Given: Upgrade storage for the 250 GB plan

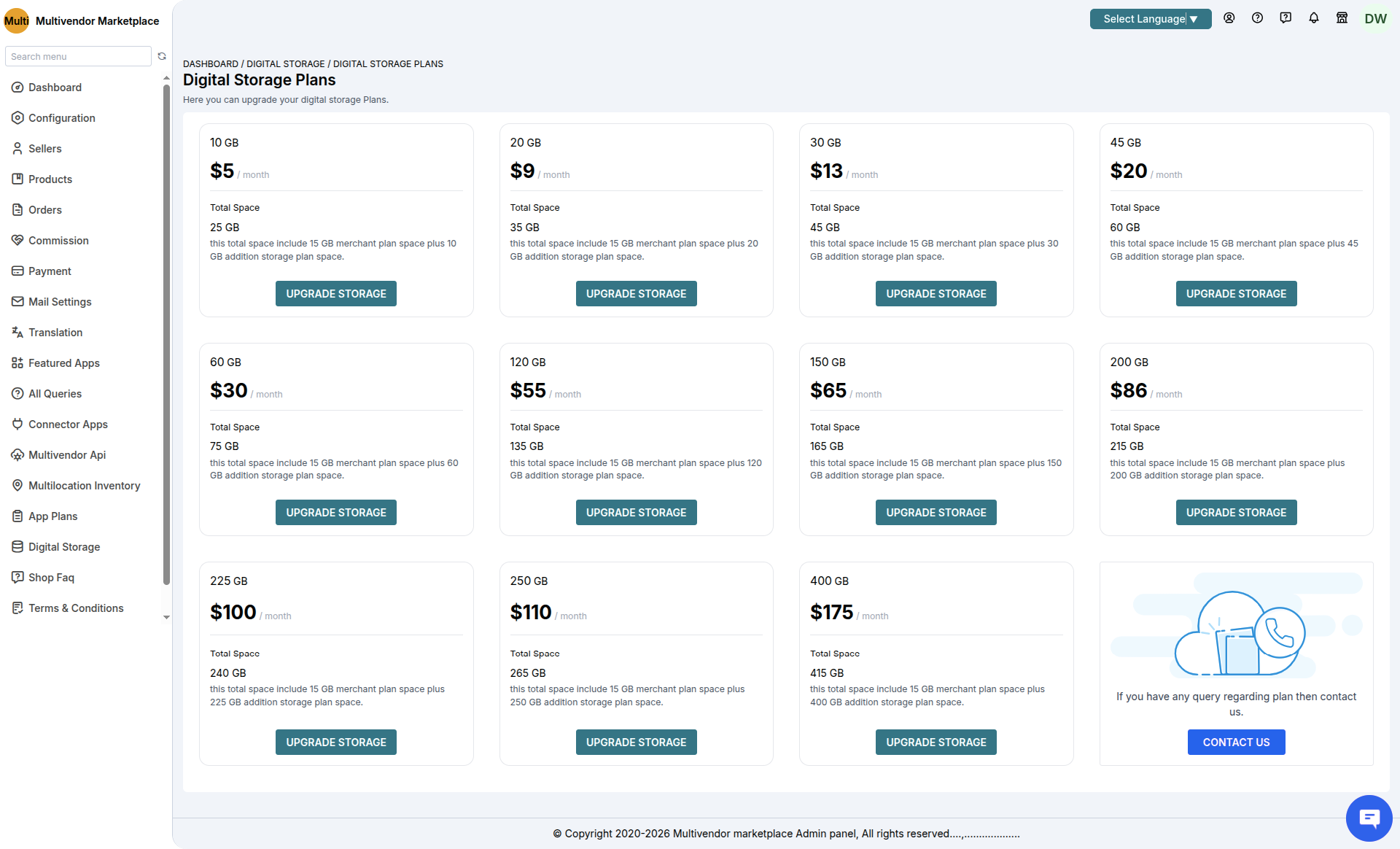Looking at the screenshot, I should pyautogui.click(x=636, y=742).
